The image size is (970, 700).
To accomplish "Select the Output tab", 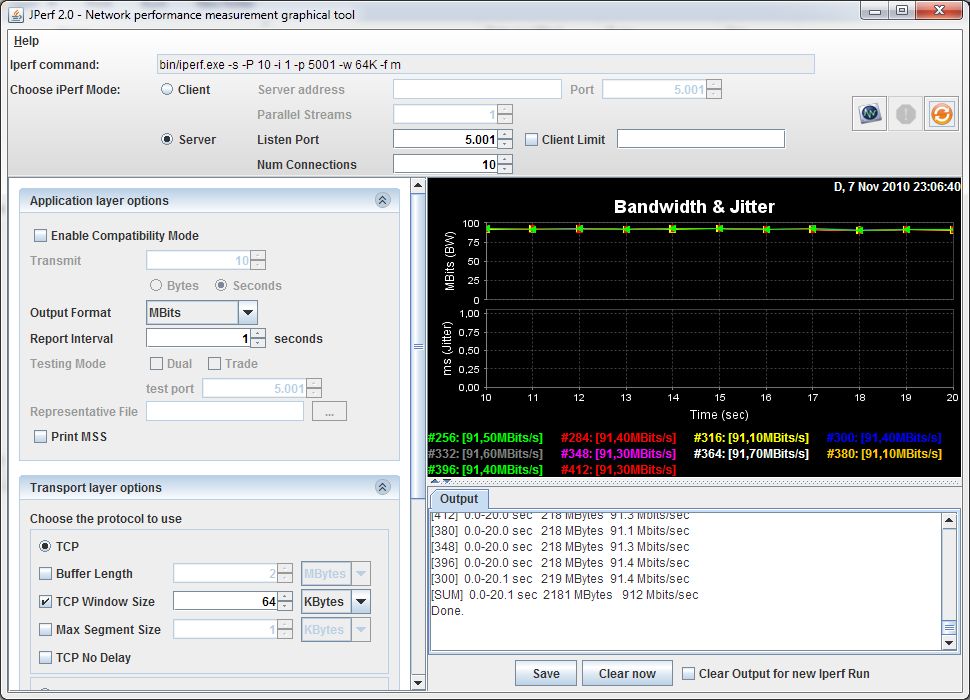I will pyautogui.click(x=459, y=499).
